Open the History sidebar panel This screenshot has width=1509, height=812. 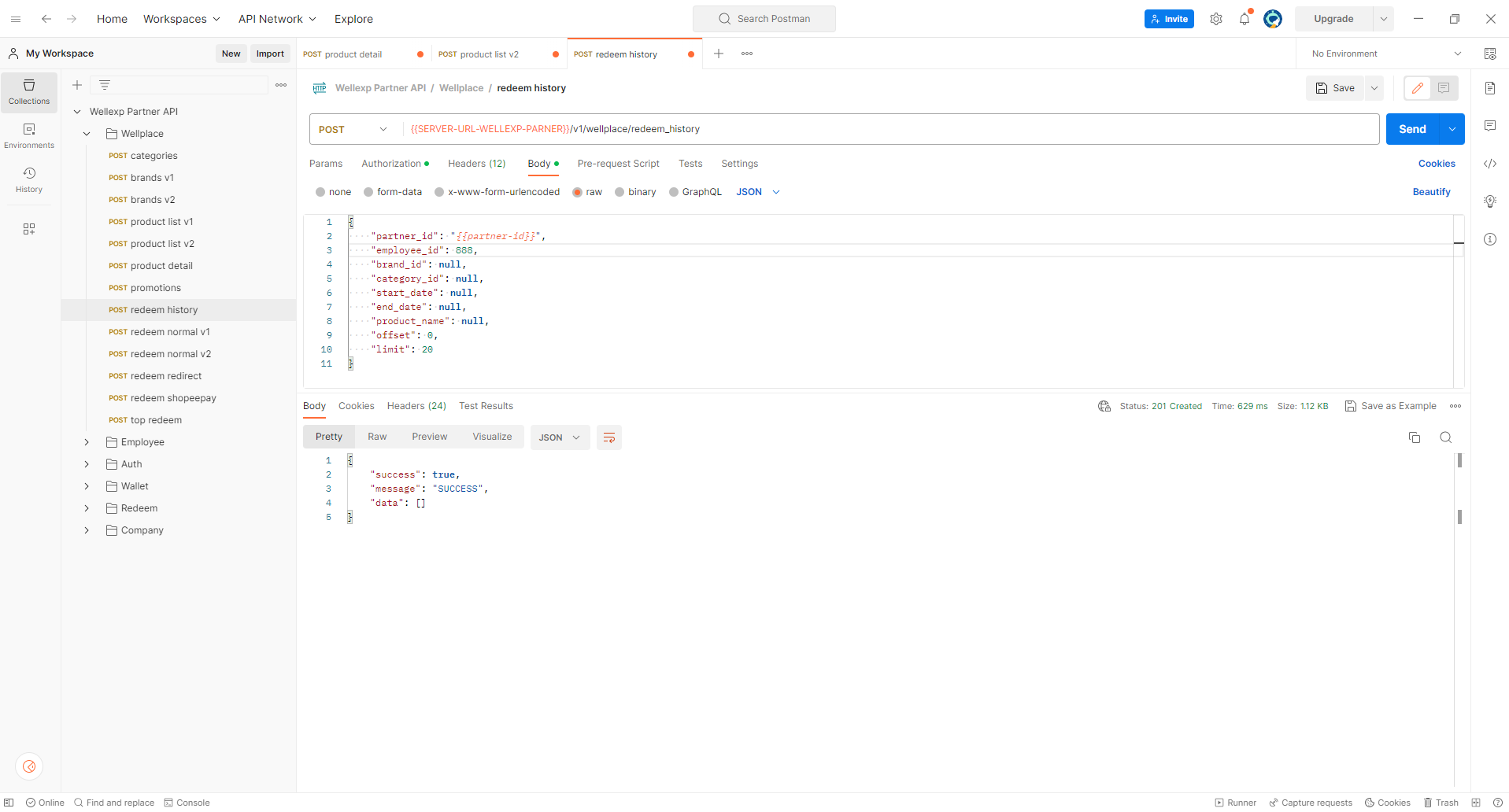[29, 179]
